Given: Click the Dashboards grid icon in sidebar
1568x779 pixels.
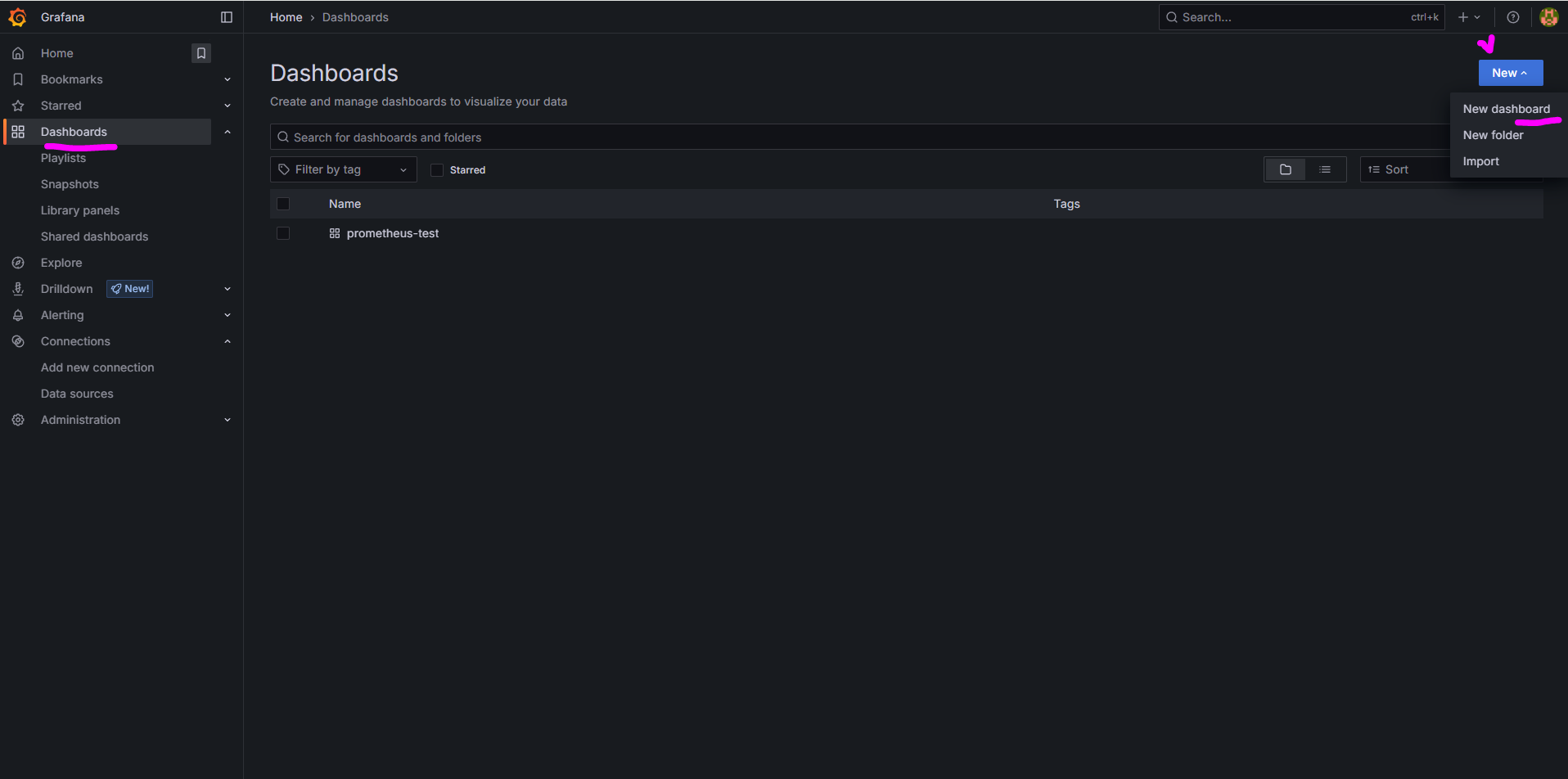Looking at the screenshot, I should tap(18, 132).
